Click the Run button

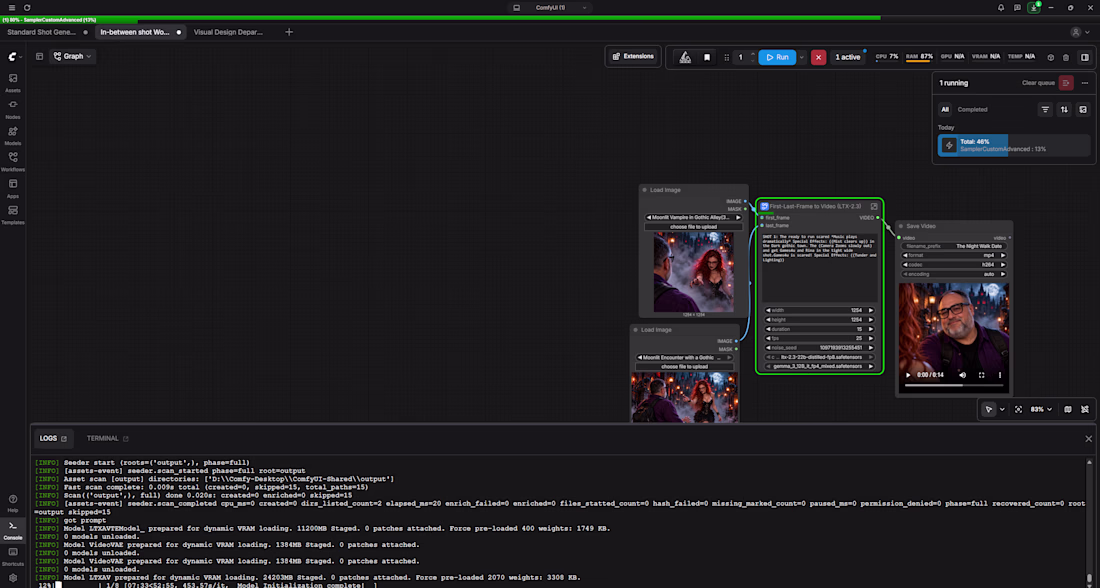click(x=777, y=58)
